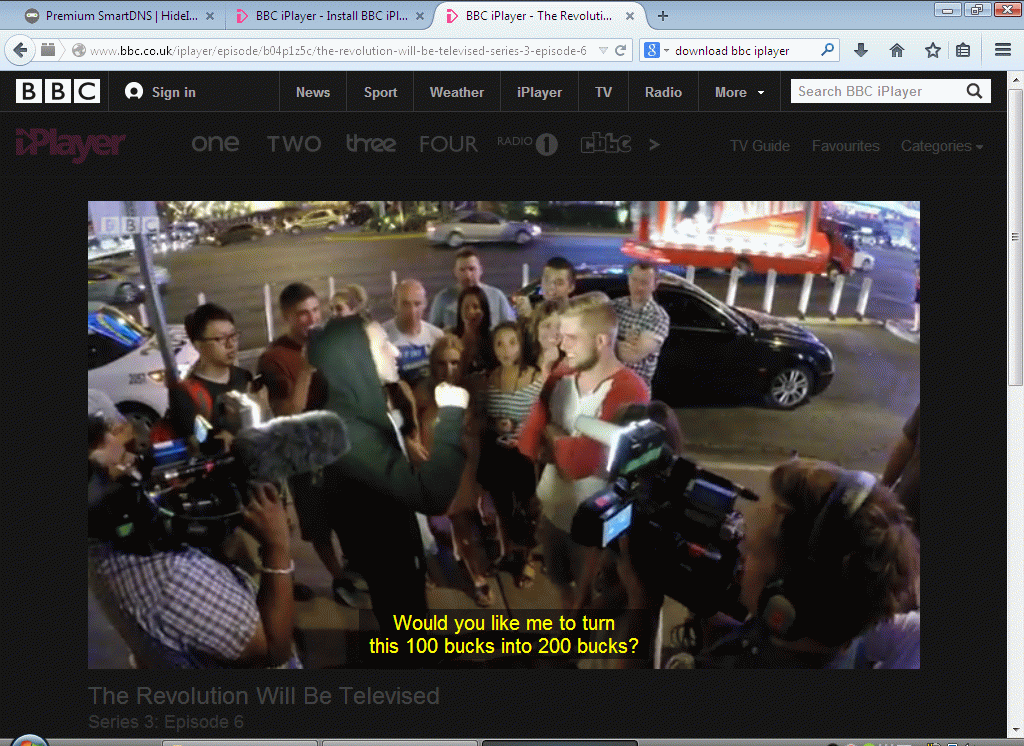Open the TV Guide link
The image size is (1024, 746).
click(760, 146)
